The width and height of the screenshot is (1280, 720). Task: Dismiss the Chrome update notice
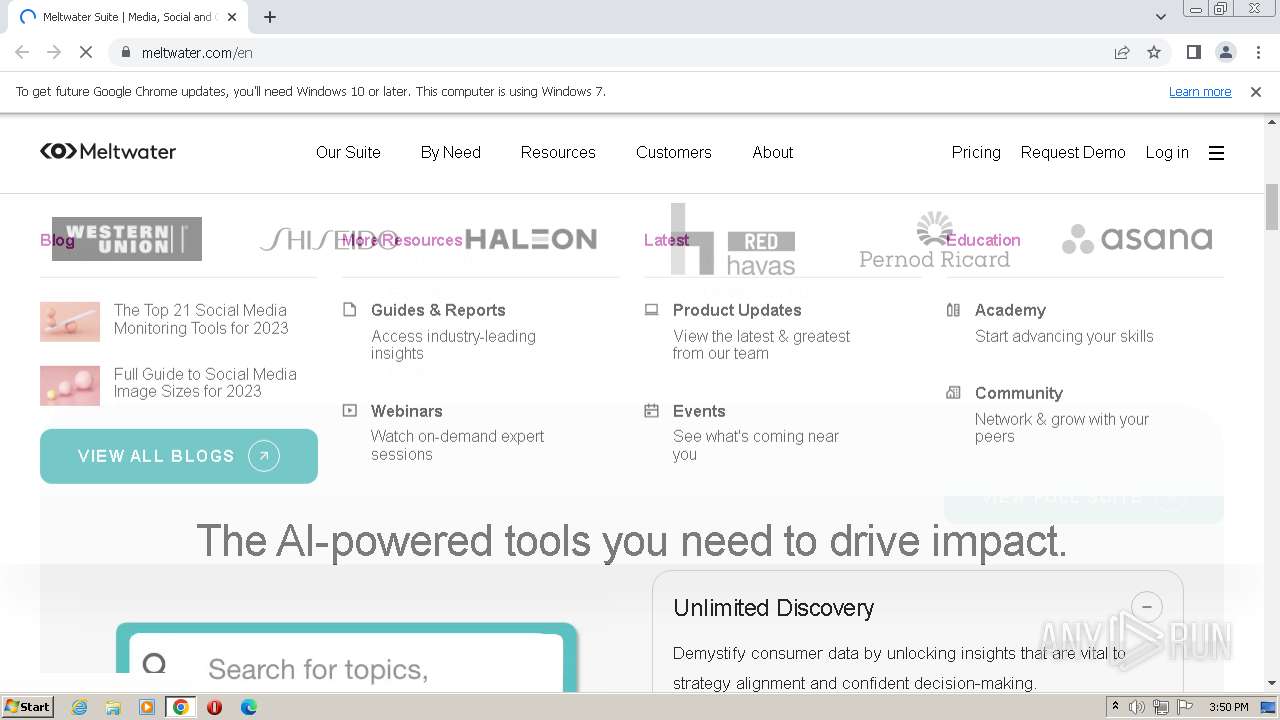coord(1256,92)
